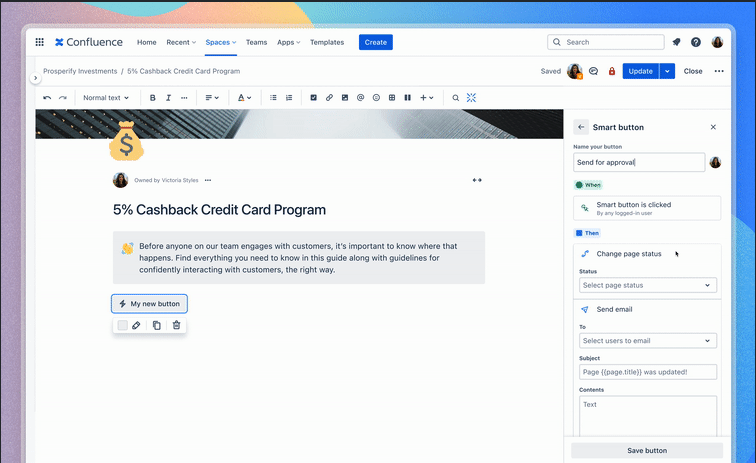
Task: Open the Select page status dropdown
Action: click(648, 285)
